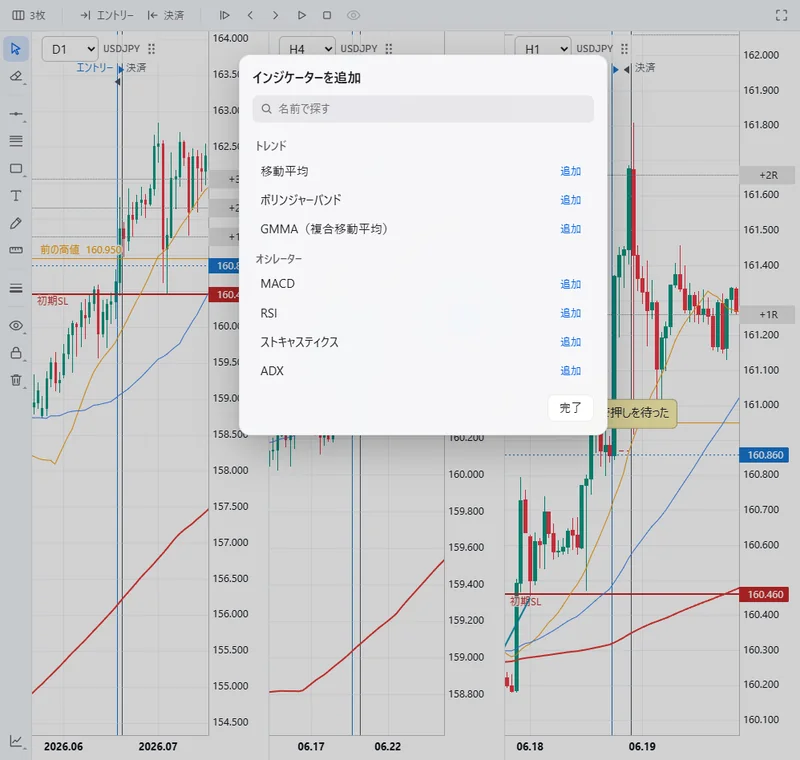
Task: Jump to 決済 in the top toolbar
Action: tap(166, 15)
